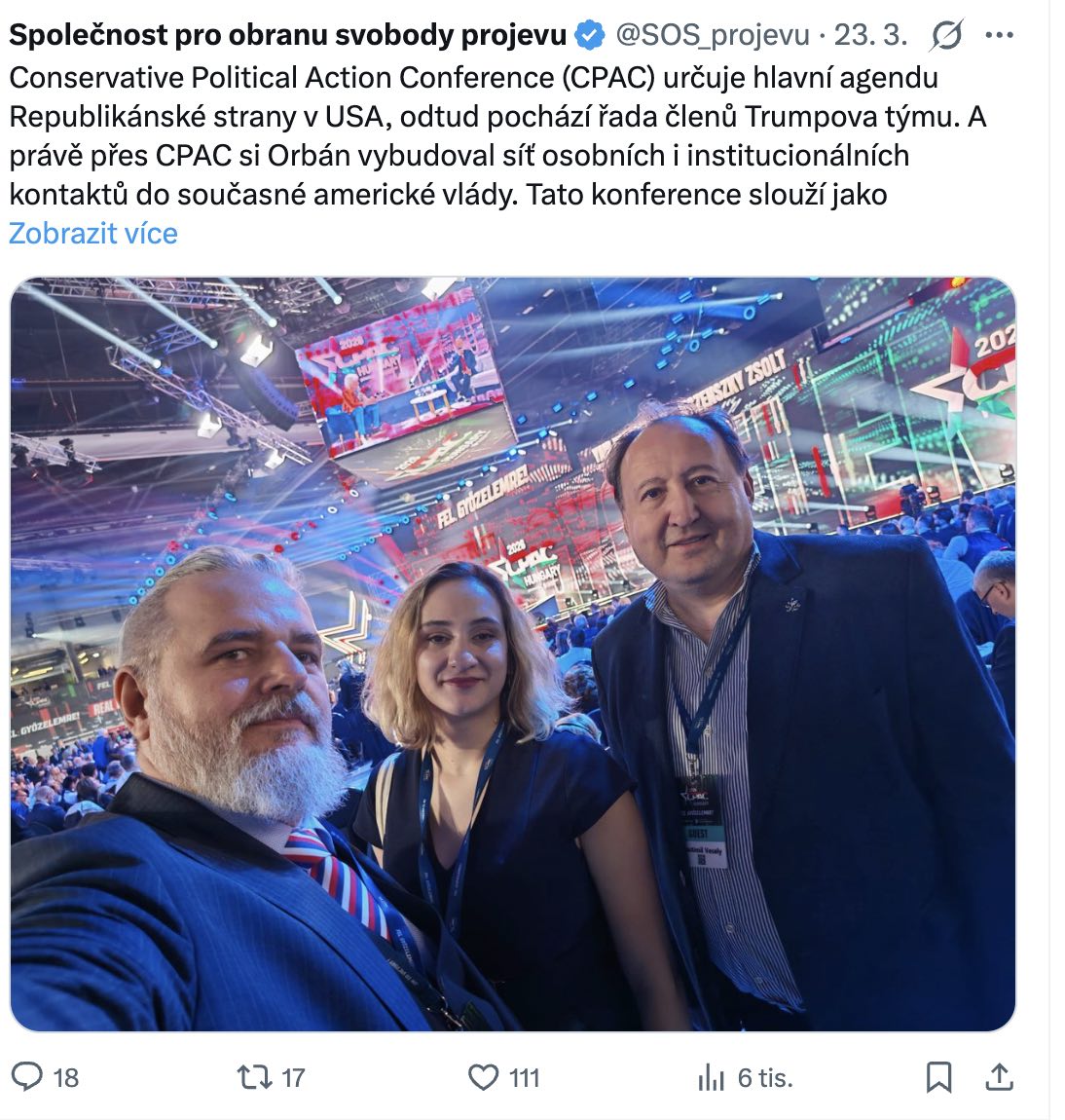Click the reply speech bubble icon
Screen dimensions: 1065x1120
click(x=26, y=1076)
